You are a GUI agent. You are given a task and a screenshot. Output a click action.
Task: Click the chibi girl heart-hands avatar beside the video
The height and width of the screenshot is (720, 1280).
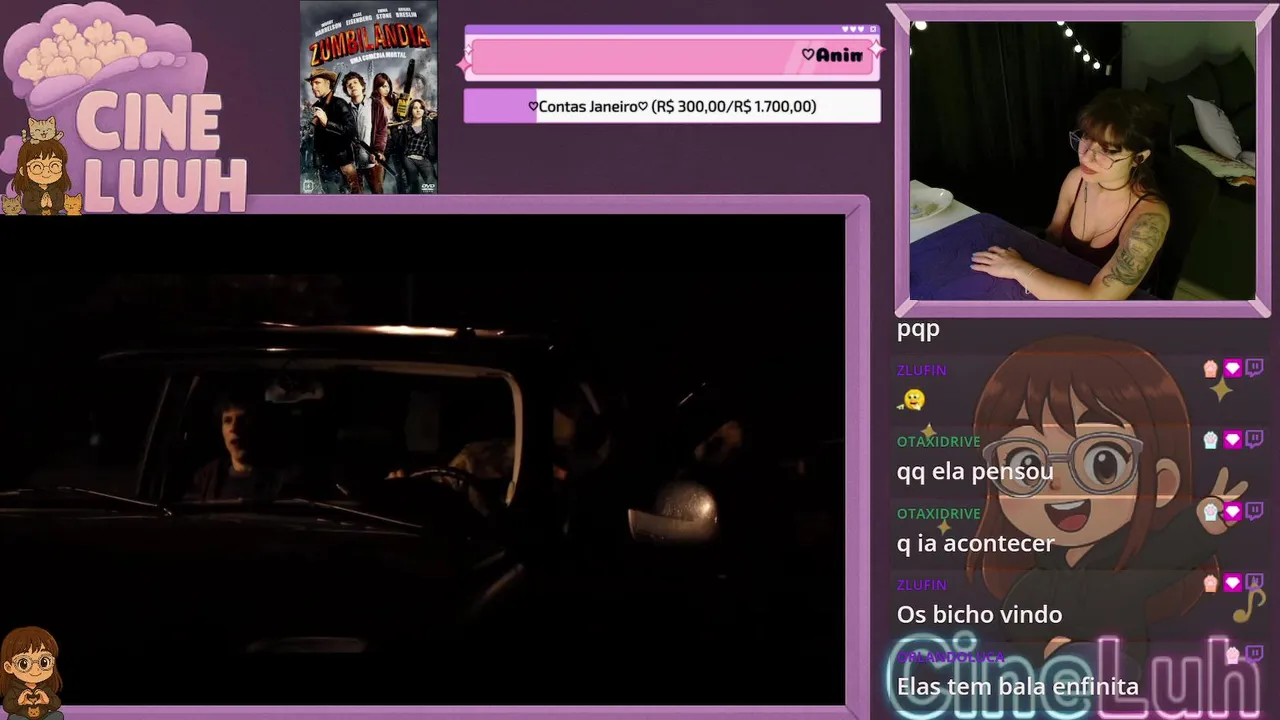(31, 672)
